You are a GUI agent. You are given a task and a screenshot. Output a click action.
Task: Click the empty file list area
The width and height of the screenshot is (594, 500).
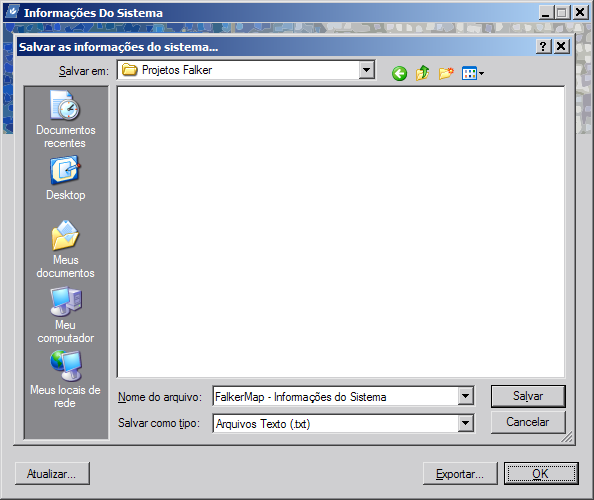point(341,232)
